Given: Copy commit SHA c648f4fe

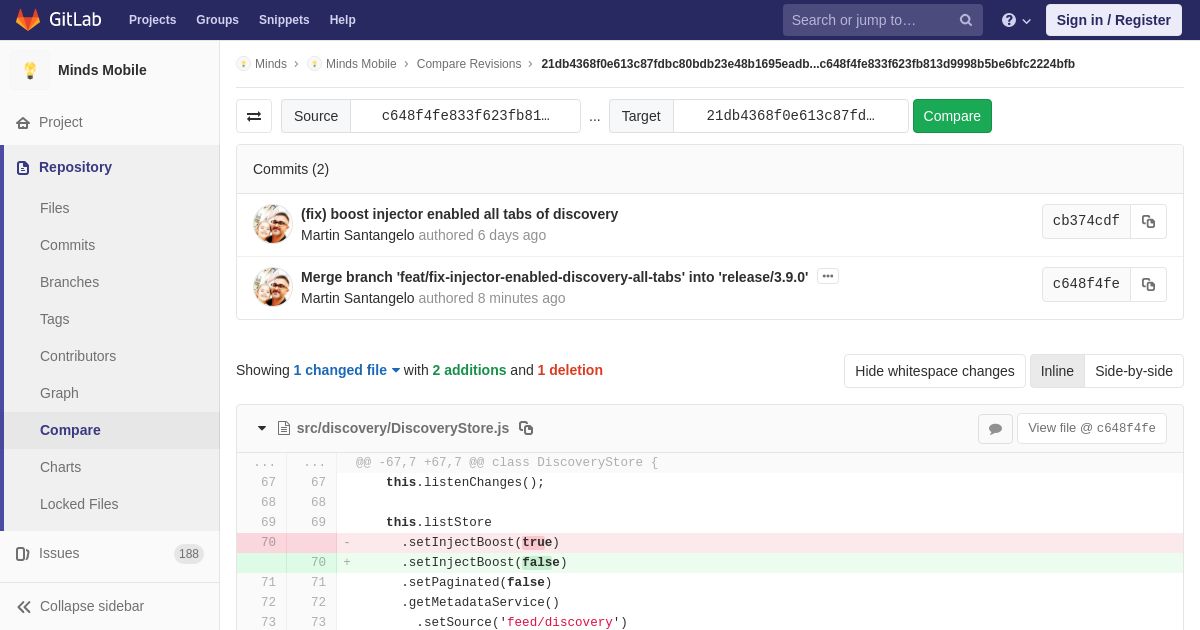Looking at the screenshot, I should pos(1148,284).
